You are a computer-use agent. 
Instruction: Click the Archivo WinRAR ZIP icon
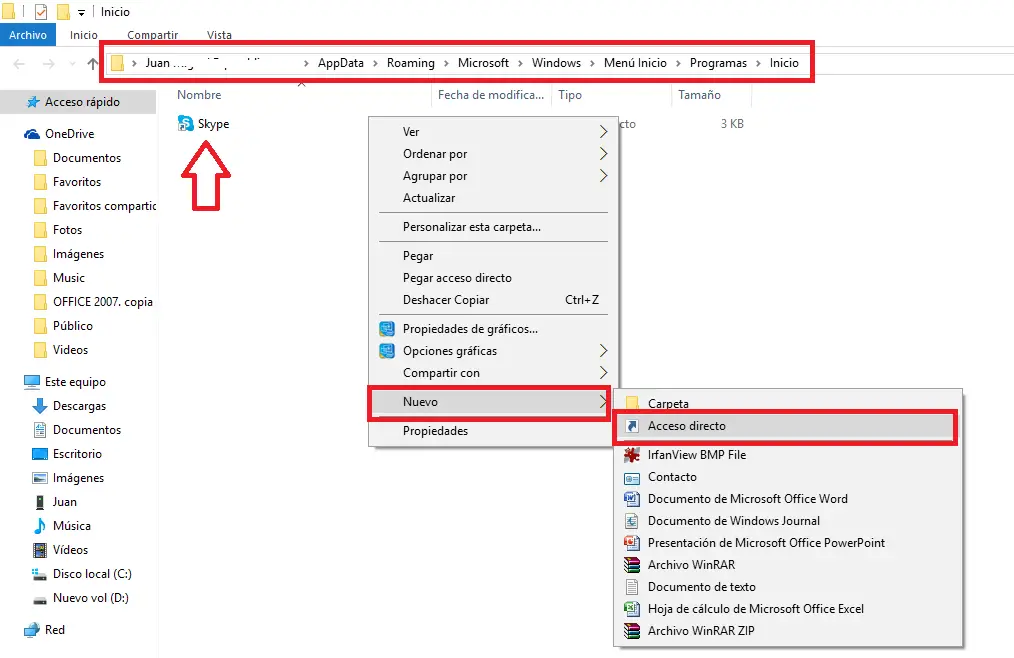[x=632, y=631]
